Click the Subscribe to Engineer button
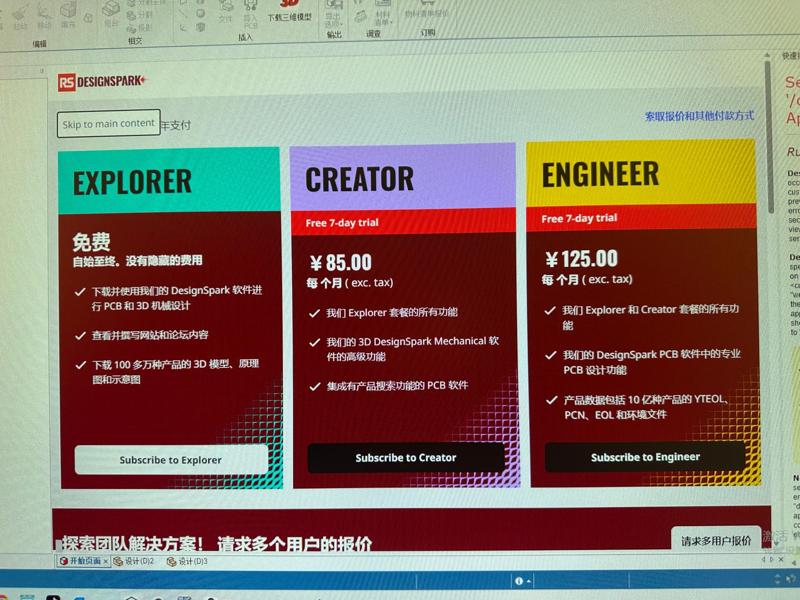Image resolution: width=800 pixels, height=600 pixels. 645,457
